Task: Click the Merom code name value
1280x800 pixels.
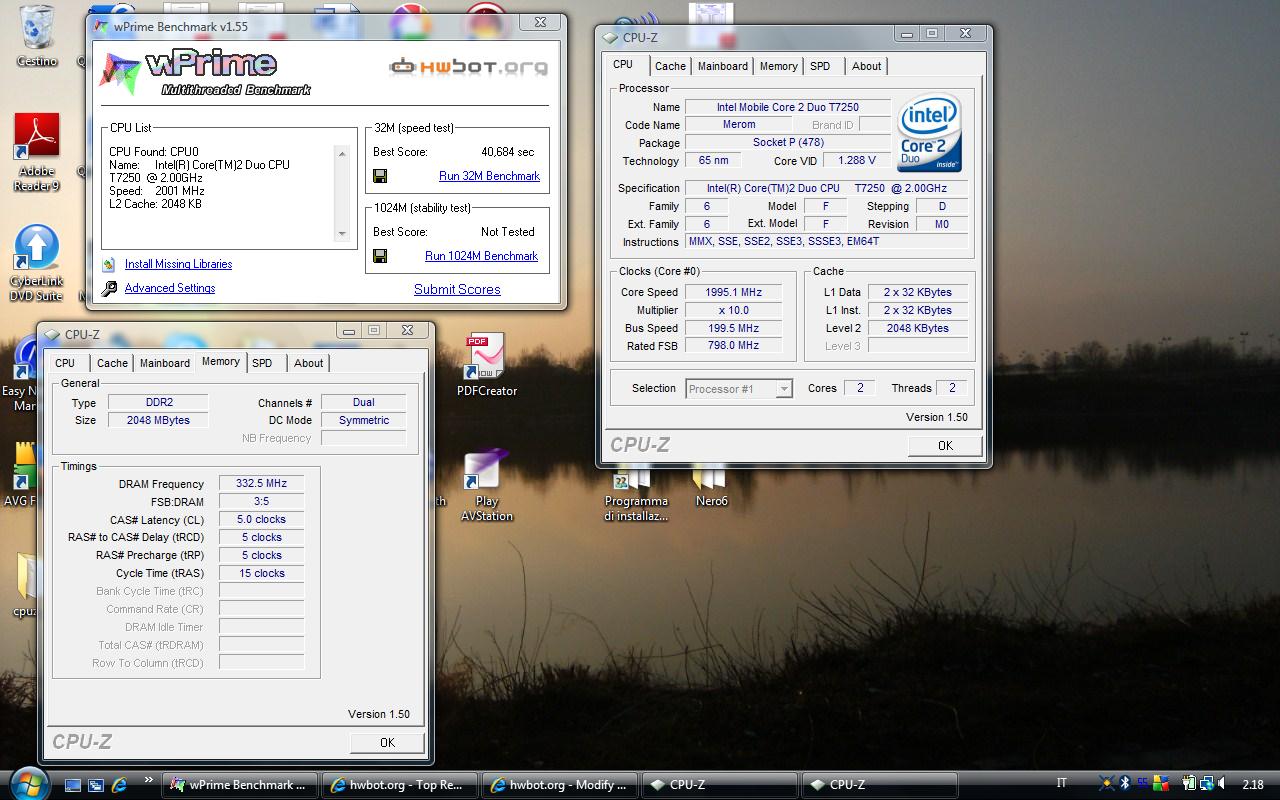Action: coord(739,125)
